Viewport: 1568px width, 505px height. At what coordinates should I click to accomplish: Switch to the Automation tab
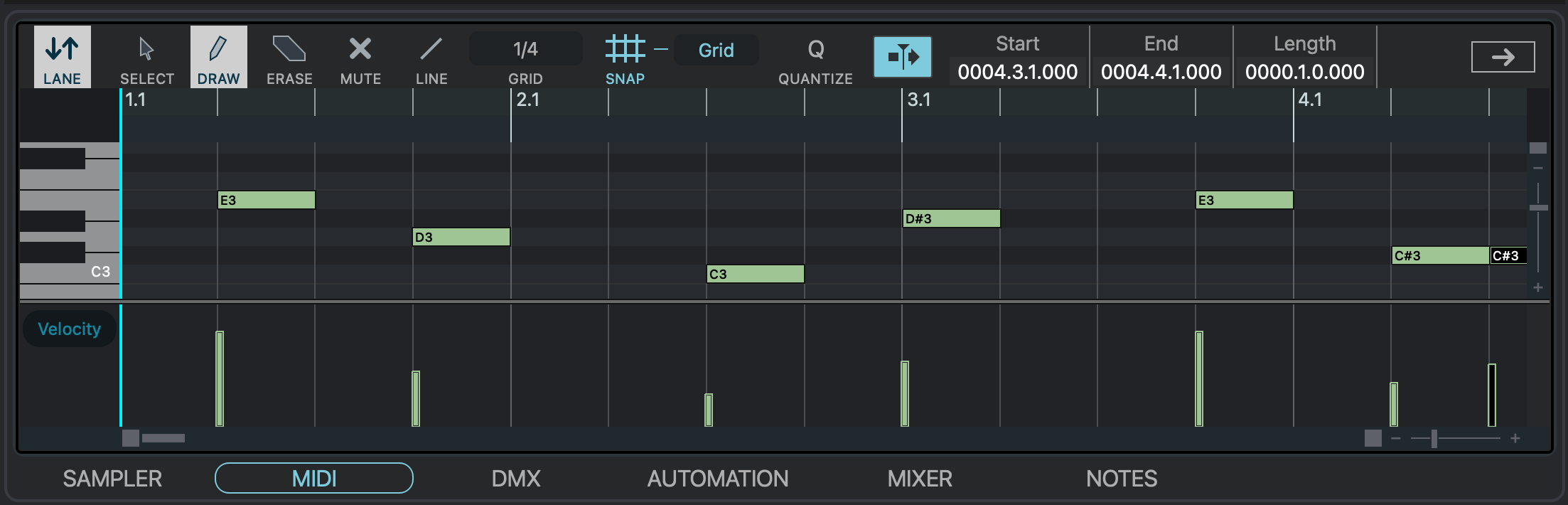coord(717,479)
